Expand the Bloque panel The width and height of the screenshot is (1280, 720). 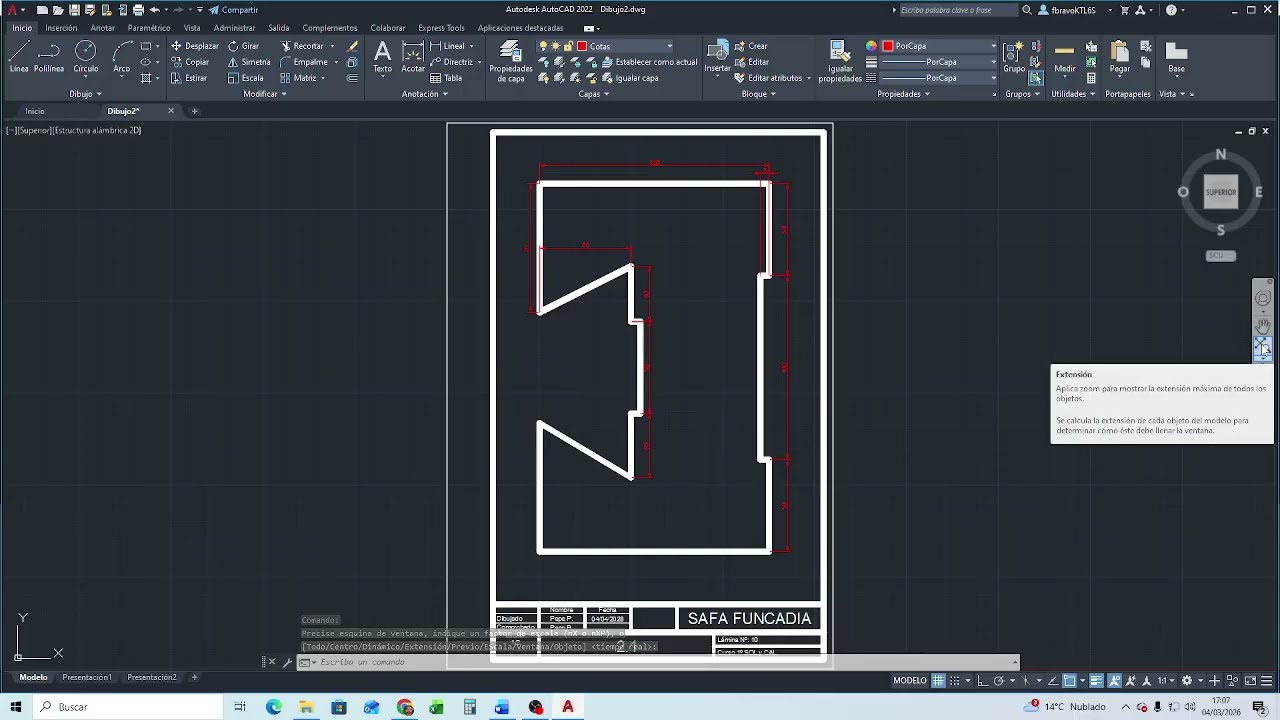click(x=758, y=94)
